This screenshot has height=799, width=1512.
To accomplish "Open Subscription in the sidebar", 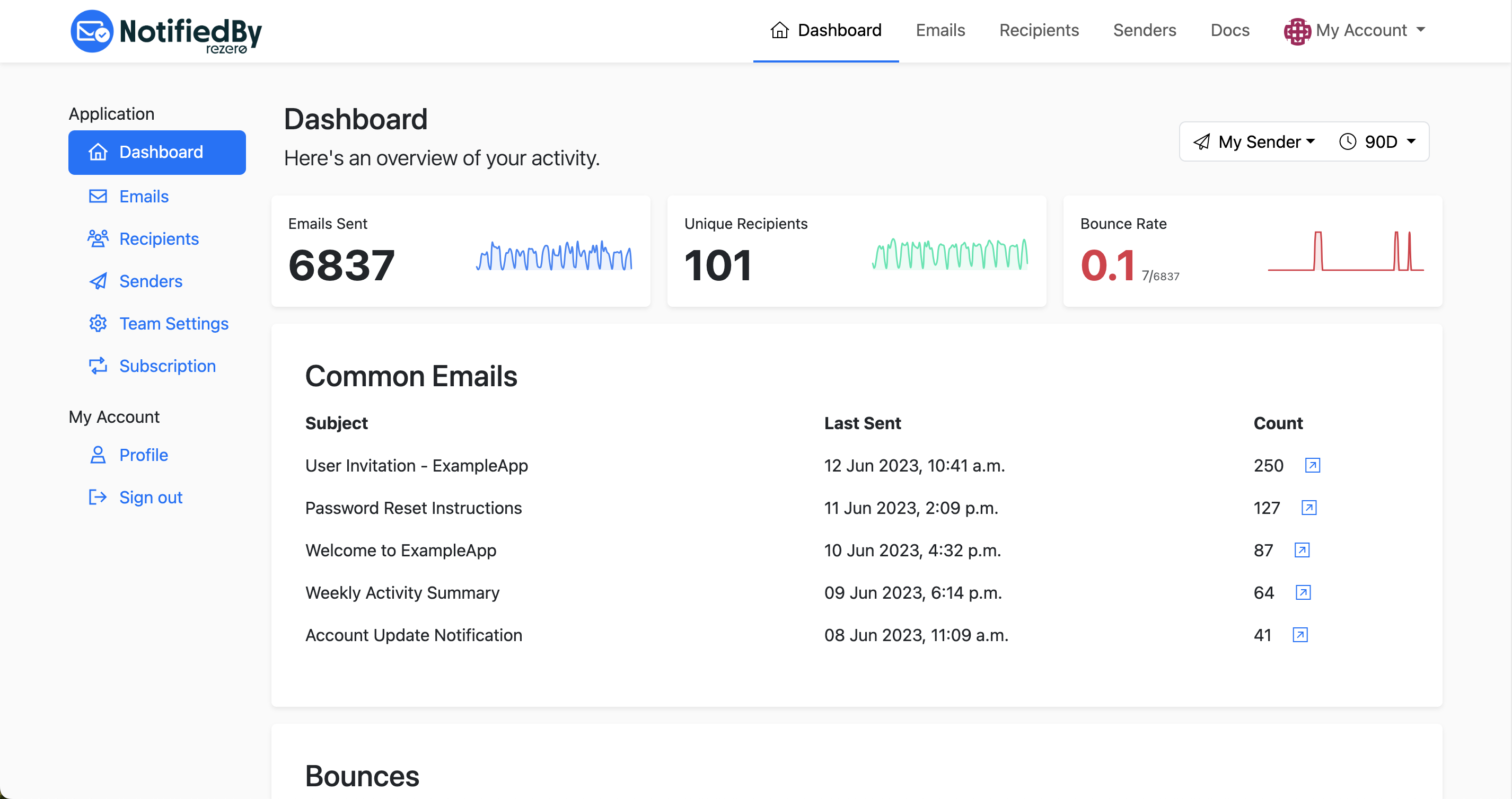I will (168, 366).
